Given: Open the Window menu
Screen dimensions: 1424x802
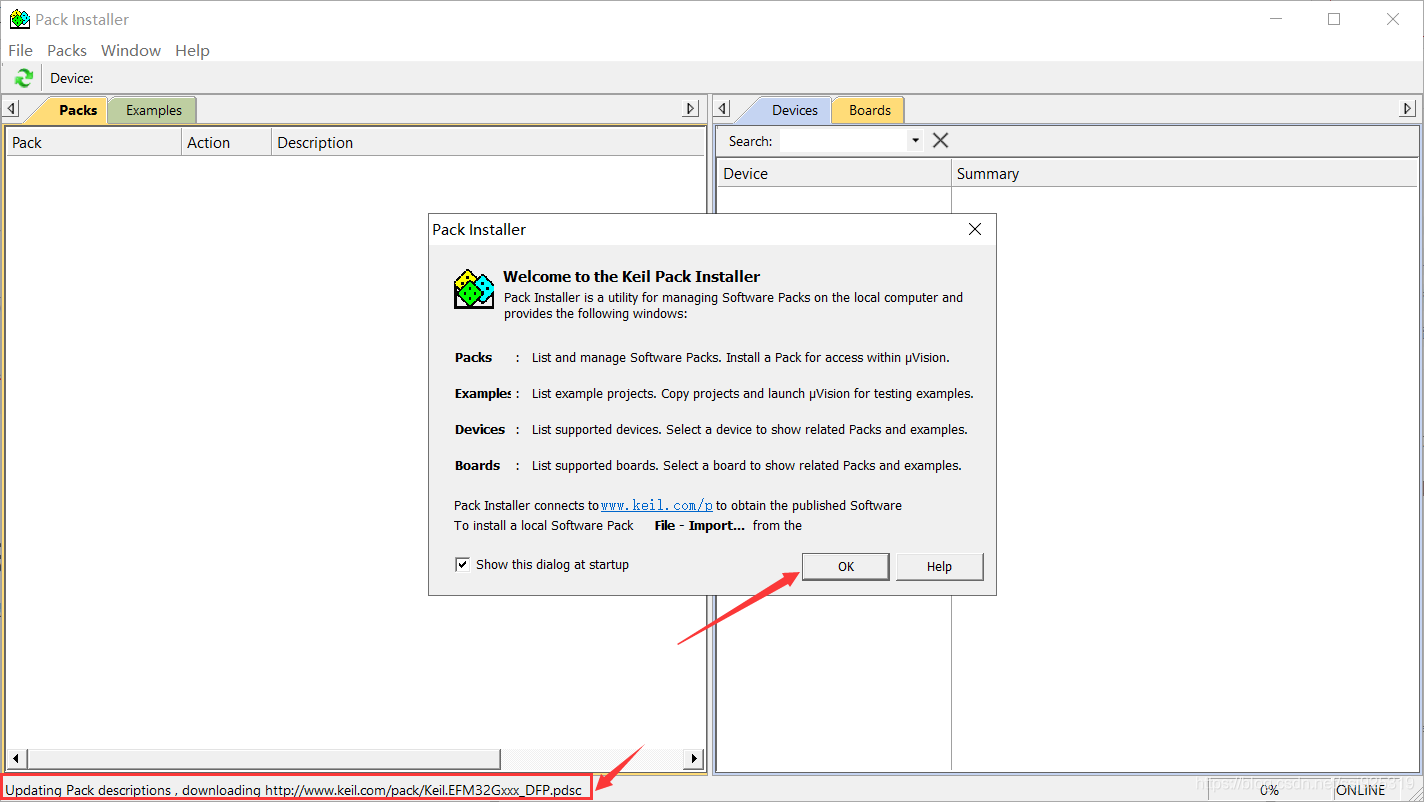Looking at the screenshot, I should [x=131, y=50].
